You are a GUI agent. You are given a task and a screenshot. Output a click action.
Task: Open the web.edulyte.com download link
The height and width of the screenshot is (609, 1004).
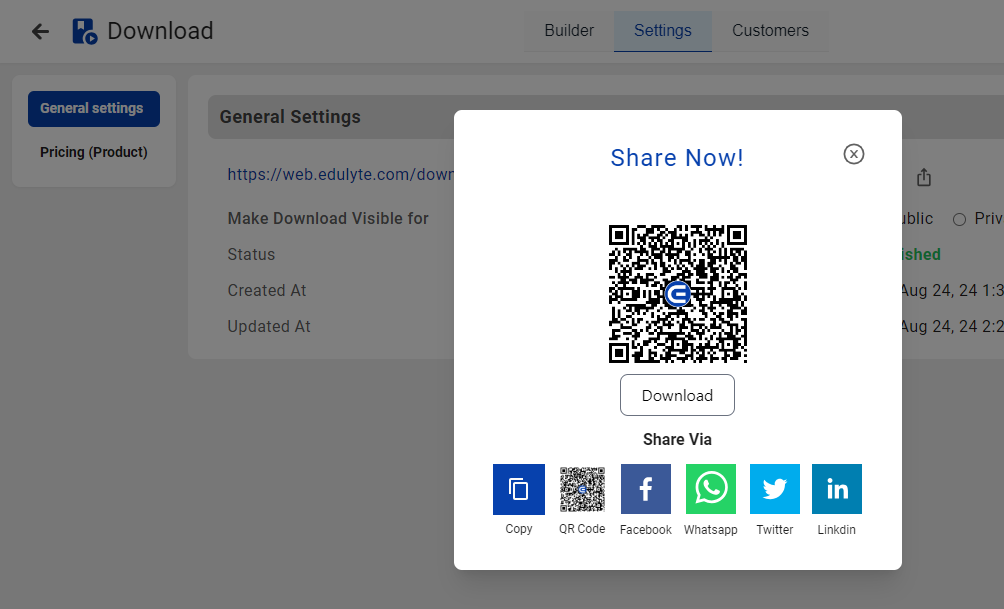[x=341, y=174]
